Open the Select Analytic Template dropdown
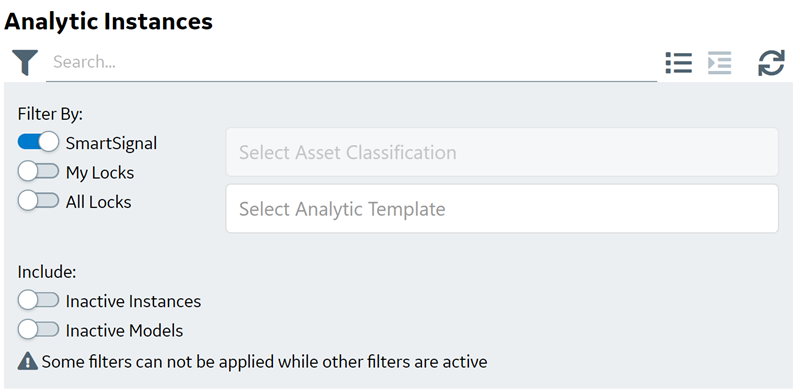The height and width of the screenshot is (392, 800). tap(502, 209)
